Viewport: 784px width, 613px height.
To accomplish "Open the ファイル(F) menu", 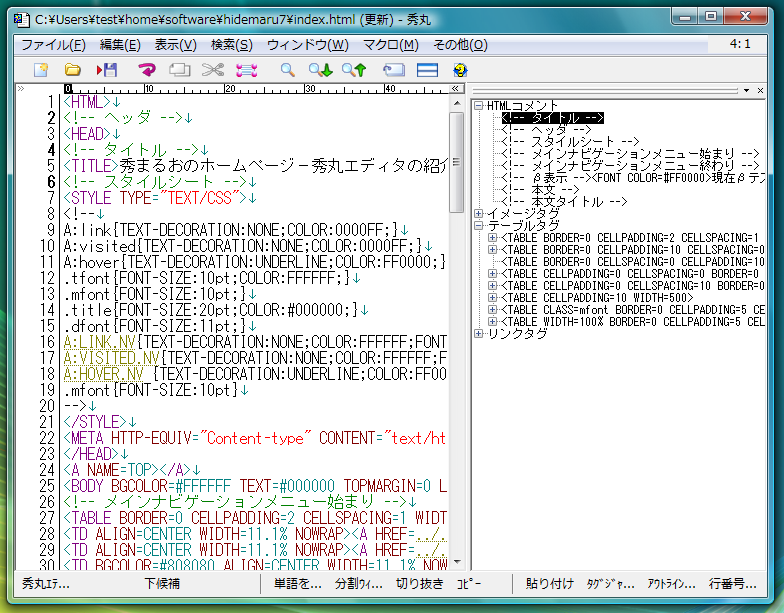I will 54,45.
